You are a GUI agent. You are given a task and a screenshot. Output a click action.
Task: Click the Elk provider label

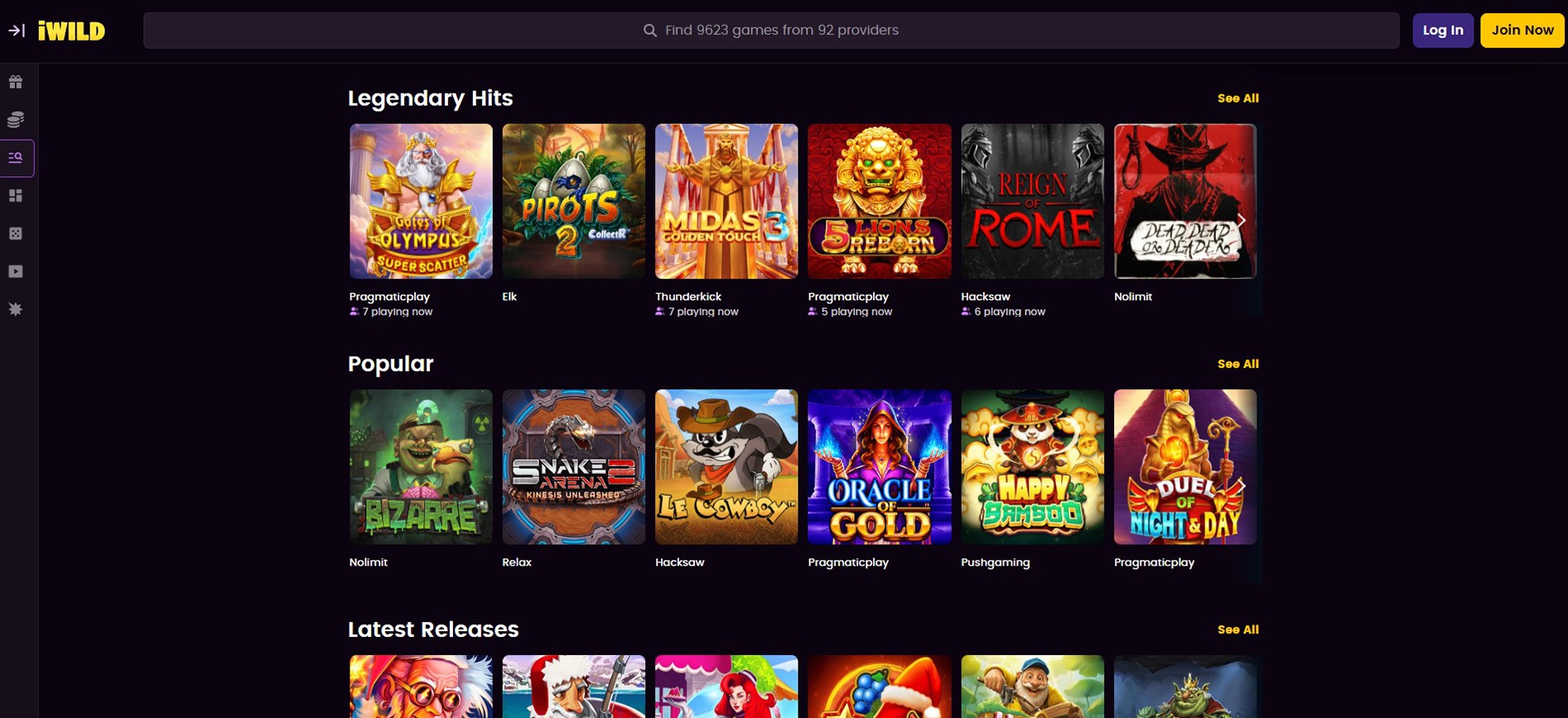(509, 296)
